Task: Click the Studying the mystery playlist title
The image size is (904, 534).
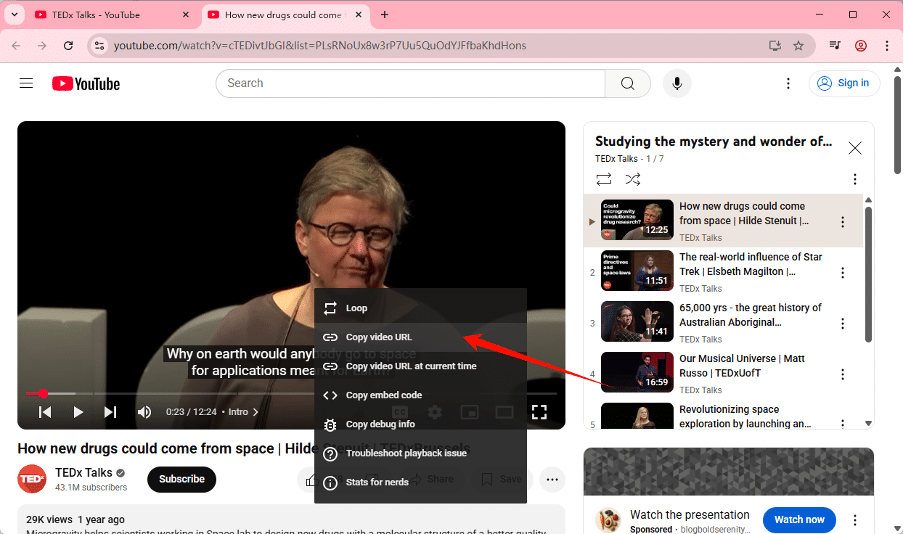Action: click(x=713, y=142)
